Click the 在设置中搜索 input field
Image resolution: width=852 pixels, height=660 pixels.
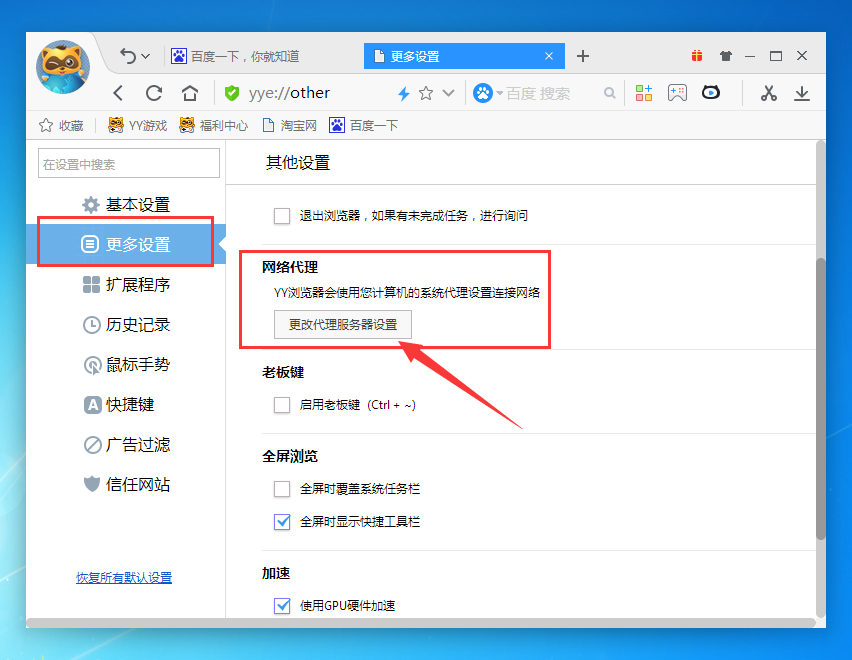[x=128, y=162]
